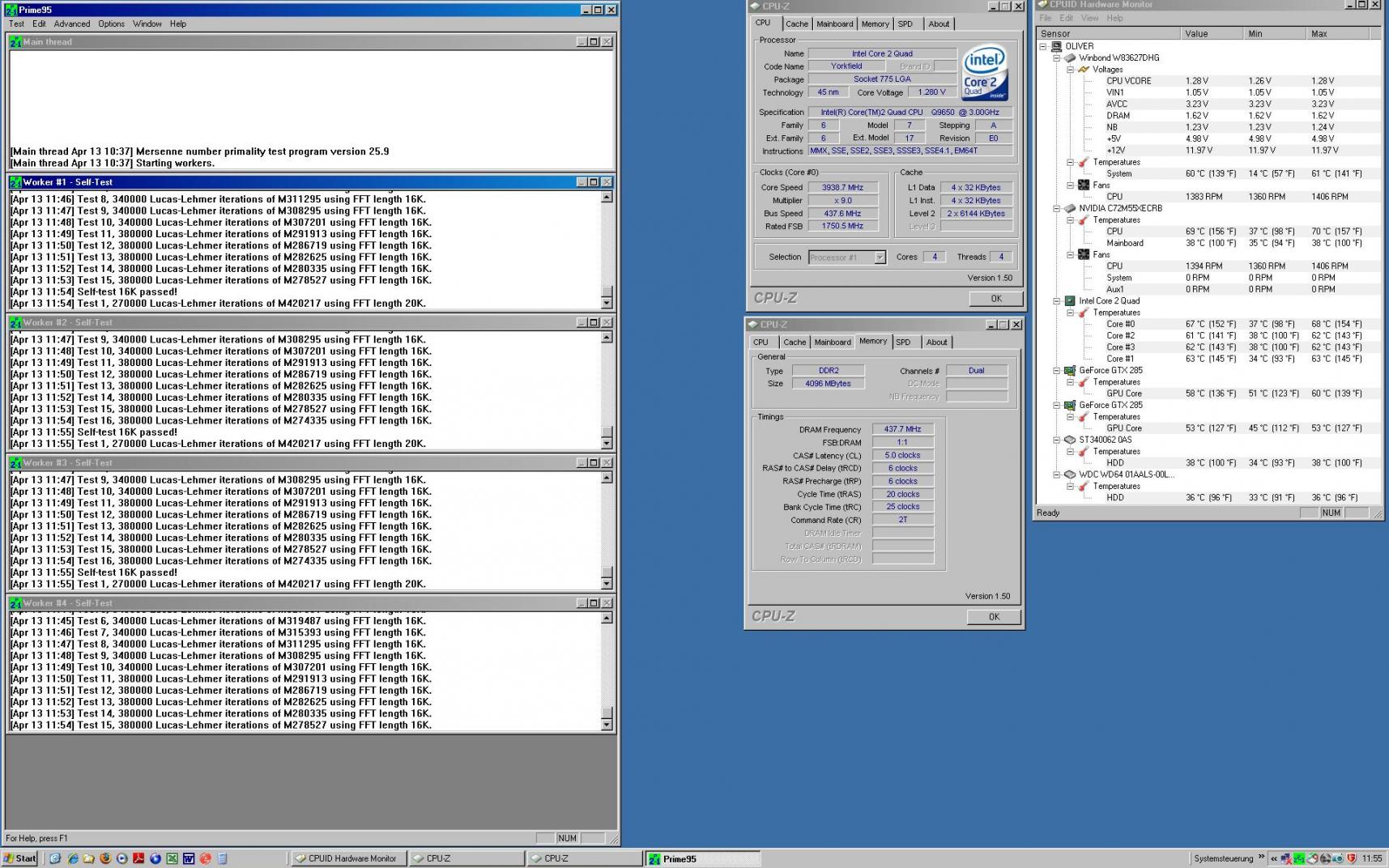The width and height of the screenshot is (1389, 868).
Task: Click the CAS# Latency 5.0 clocks value
Action: 902,455
